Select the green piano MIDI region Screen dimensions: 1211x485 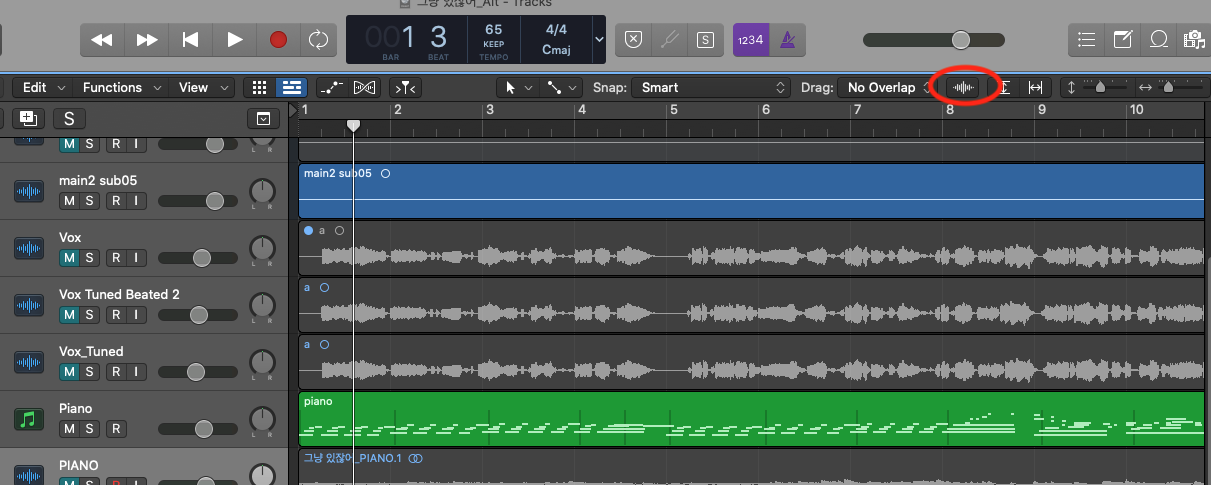751,419
